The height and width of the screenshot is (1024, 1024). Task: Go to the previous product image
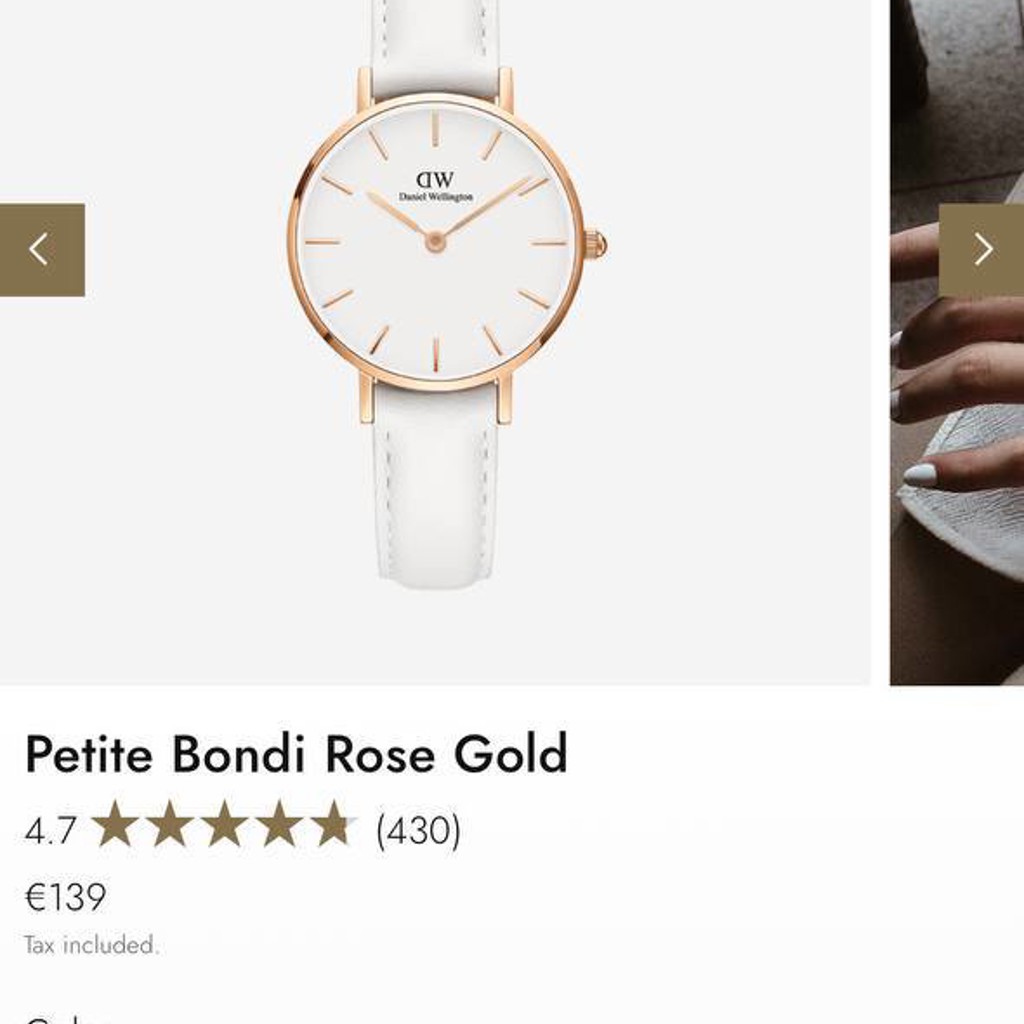coord(42,249)
